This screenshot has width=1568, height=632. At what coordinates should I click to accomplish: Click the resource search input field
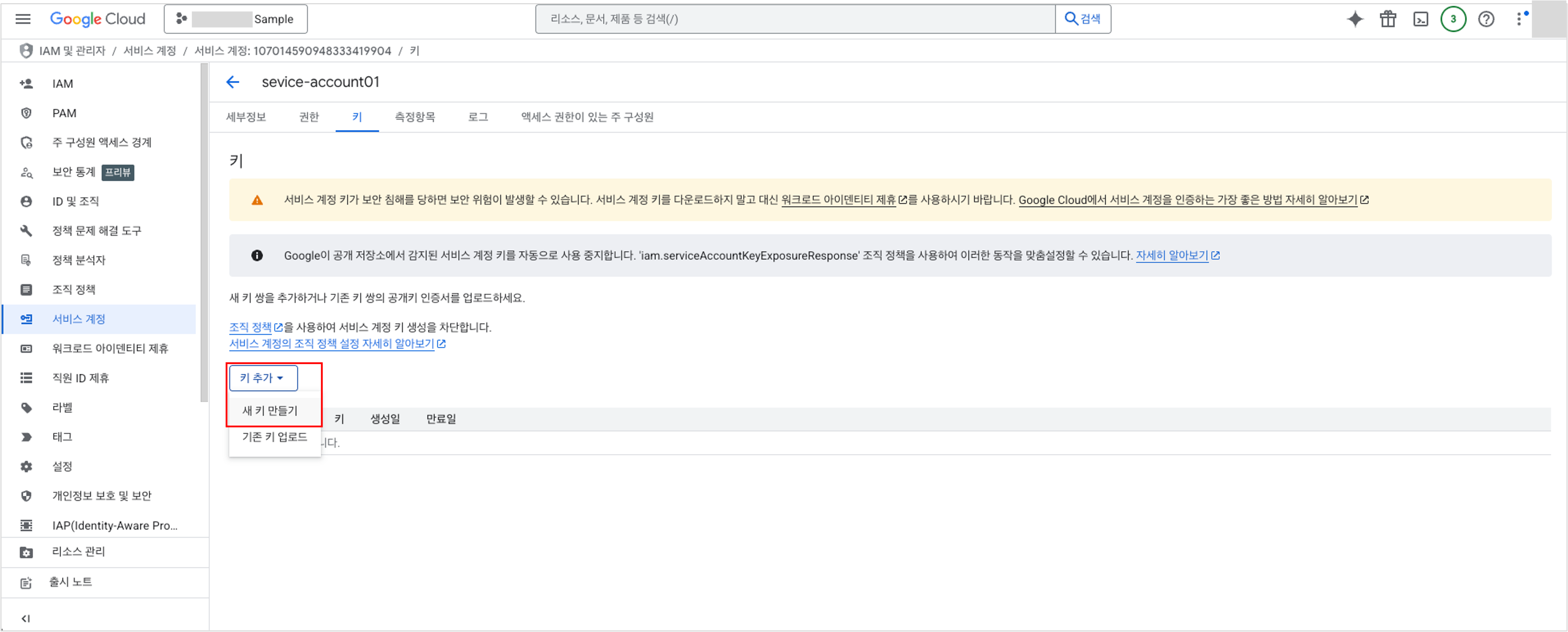pyautogui.click(x=791, y=19)
